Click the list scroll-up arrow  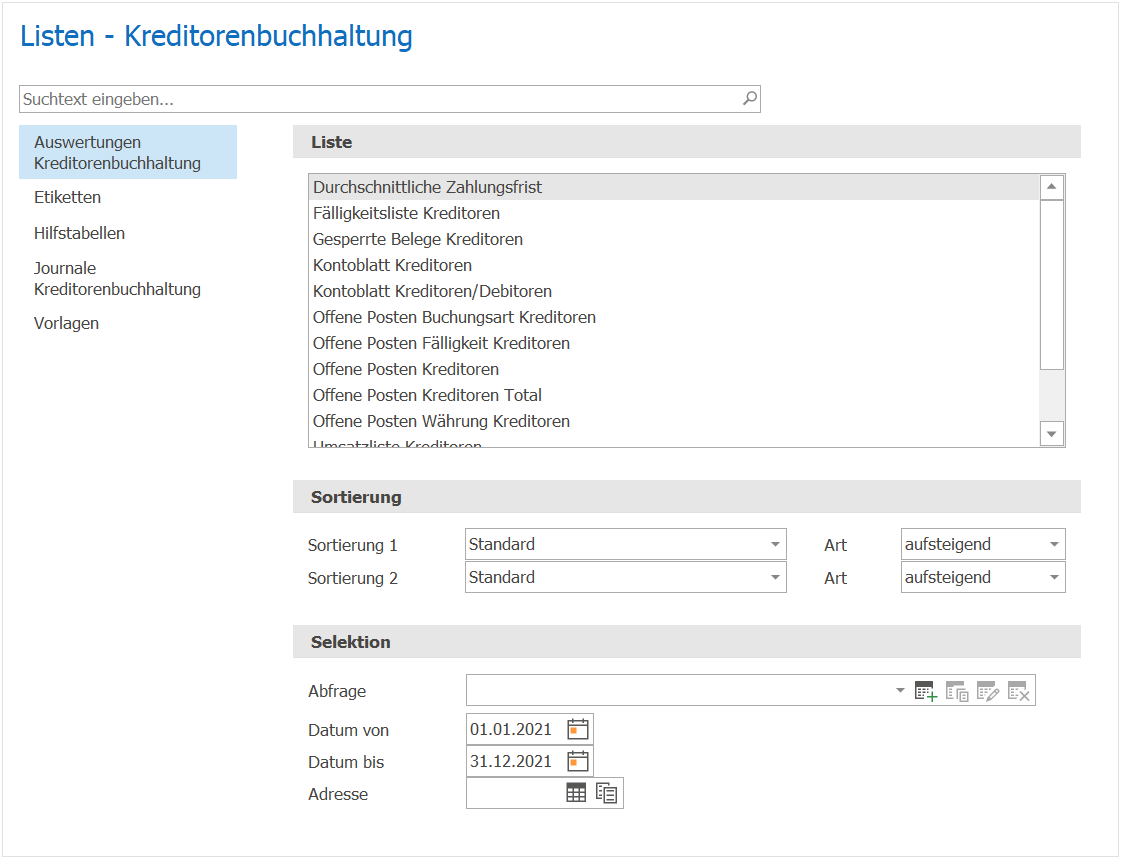1051,187
